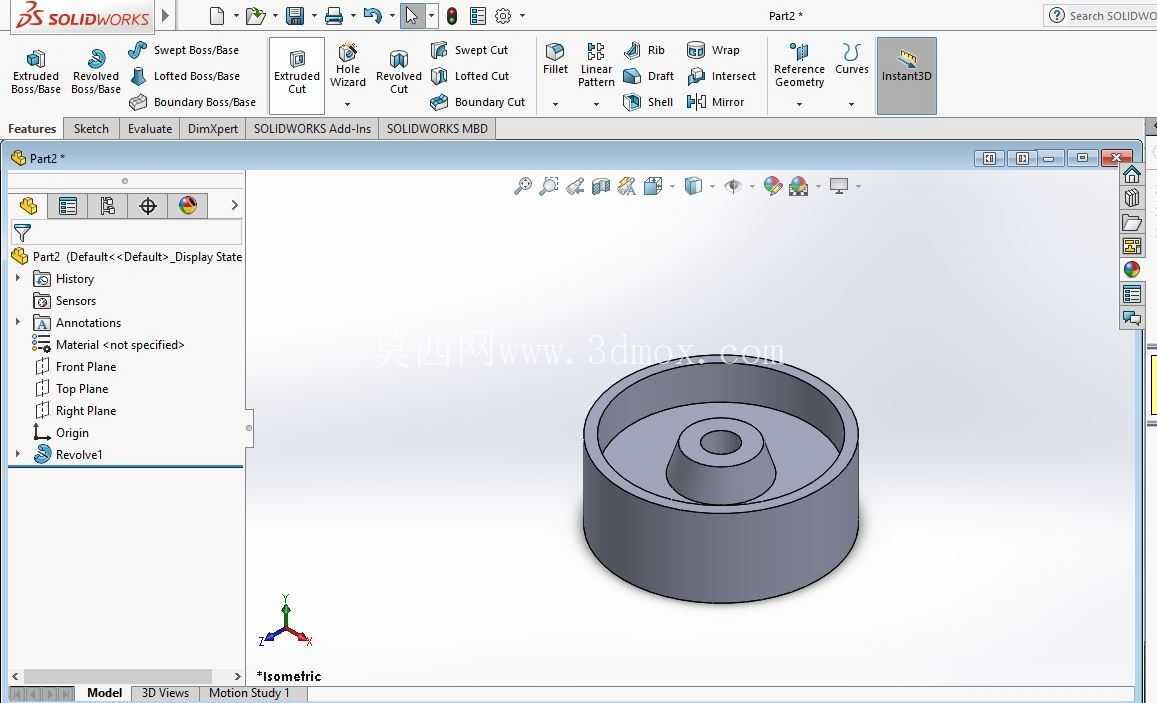The image size is (1157, 703).
Task: Open the Hole Wizard tool
Action: click(348, 66)
